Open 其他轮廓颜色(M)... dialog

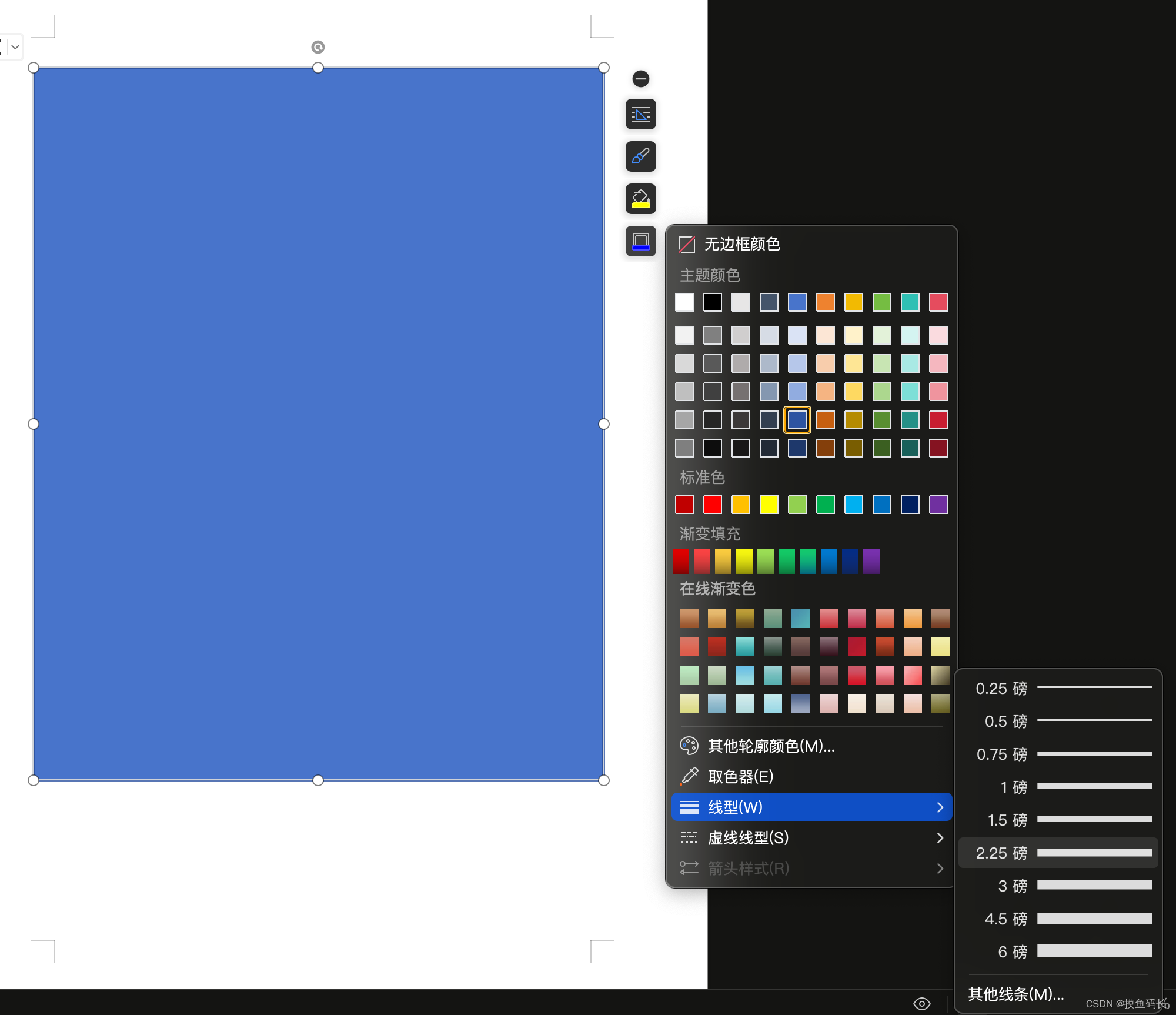(811, 746)
